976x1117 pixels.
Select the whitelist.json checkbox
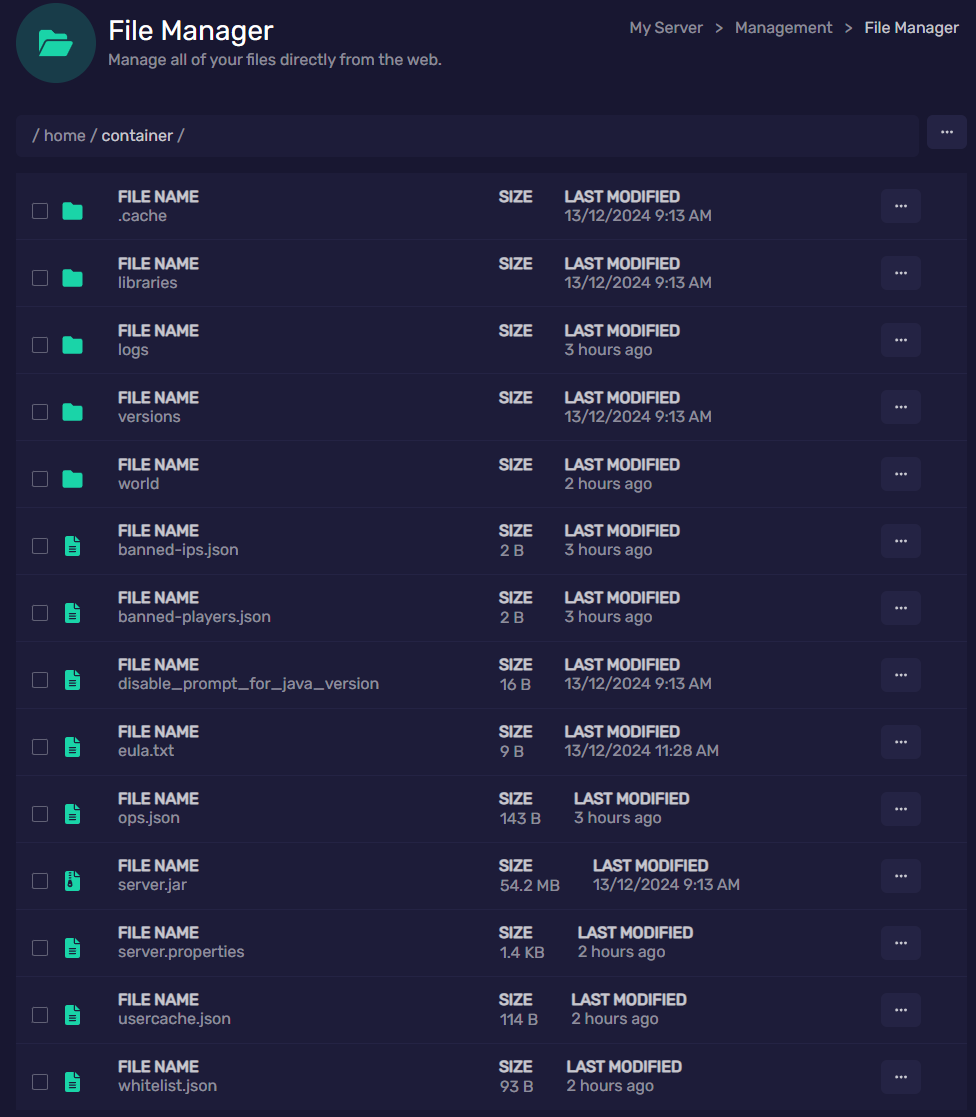[40, 1081]
